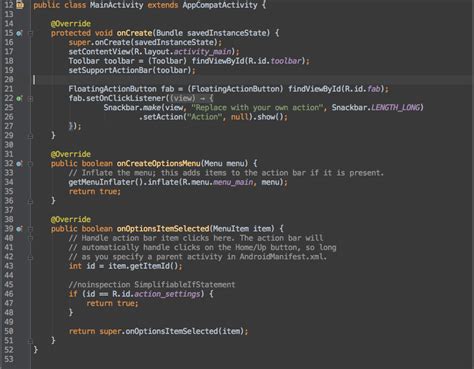Click the fold end marker on line 36
Screen dimensions: 474x369
point(30,201)
